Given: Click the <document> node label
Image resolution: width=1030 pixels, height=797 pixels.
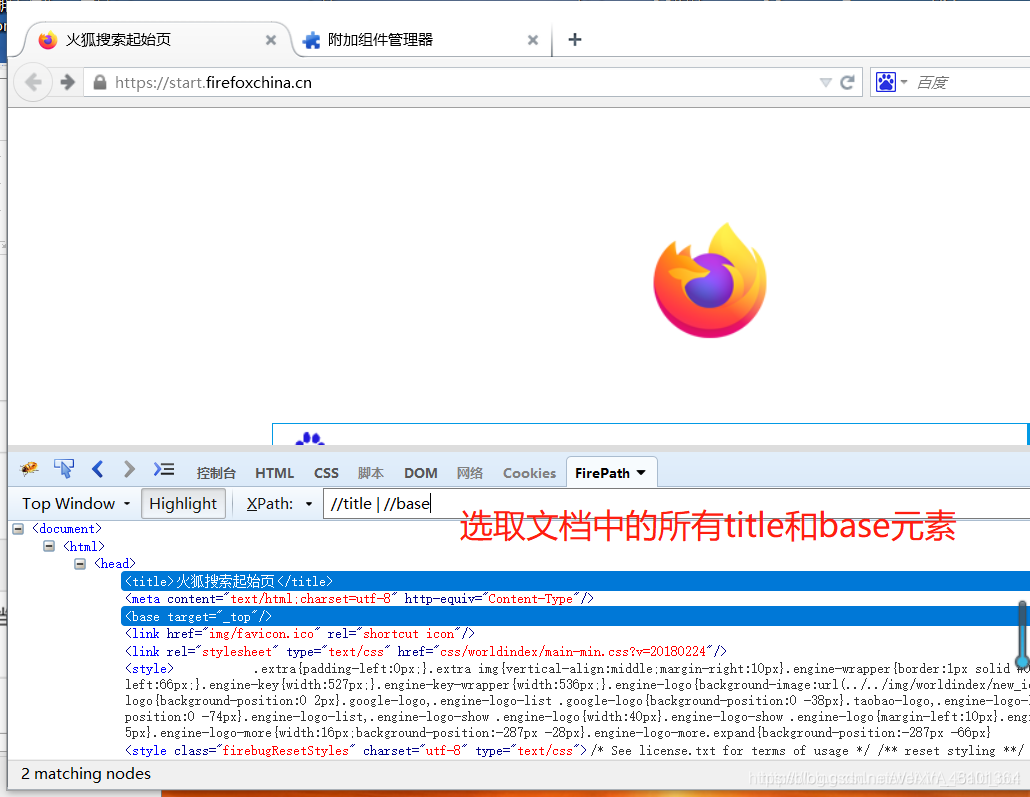Looking at the screenshot, I should [x=67, y=528].
